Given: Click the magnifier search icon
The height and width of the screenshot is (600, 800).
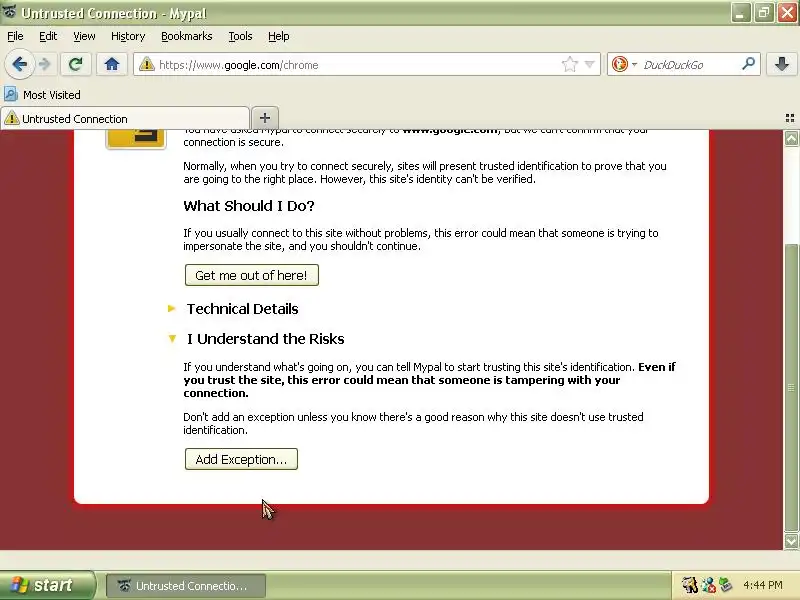Looking at the screenshot, I should click(748, 64).
